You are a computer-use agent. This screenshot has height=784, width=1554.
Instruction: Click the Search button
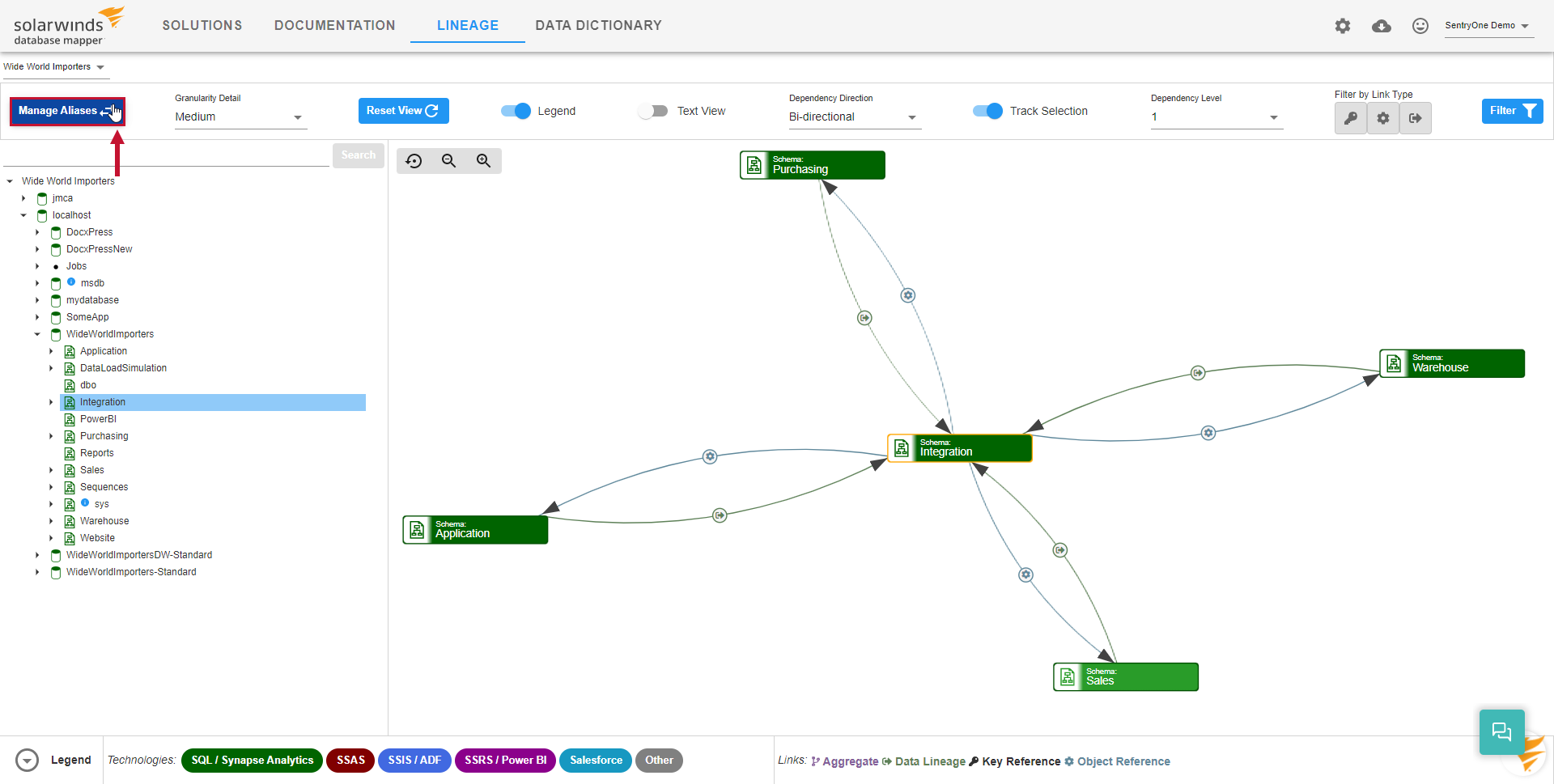coord(359,155)
